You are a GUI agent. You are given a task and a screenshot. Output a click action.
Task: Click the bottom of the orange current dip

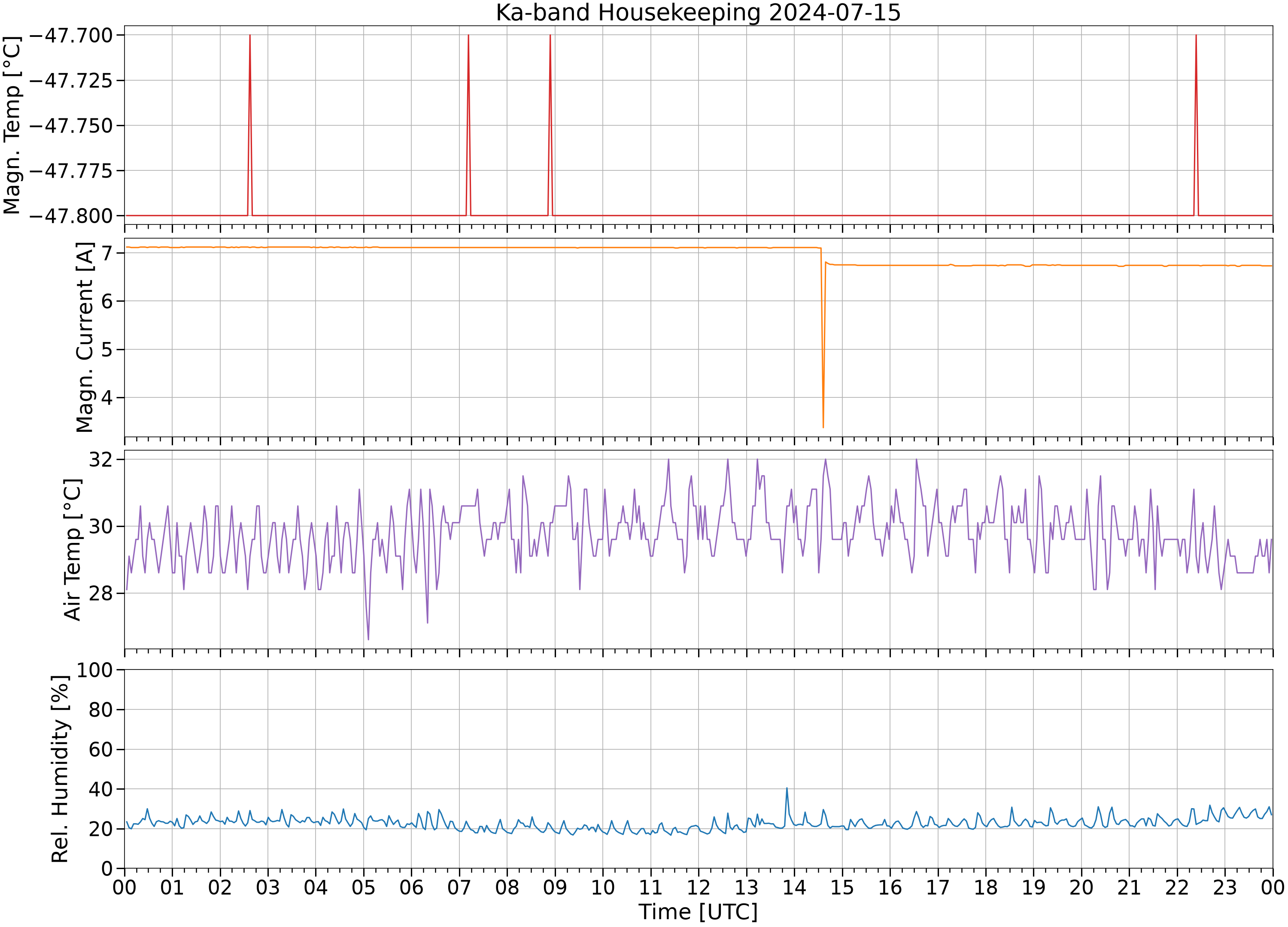[823, 426]
